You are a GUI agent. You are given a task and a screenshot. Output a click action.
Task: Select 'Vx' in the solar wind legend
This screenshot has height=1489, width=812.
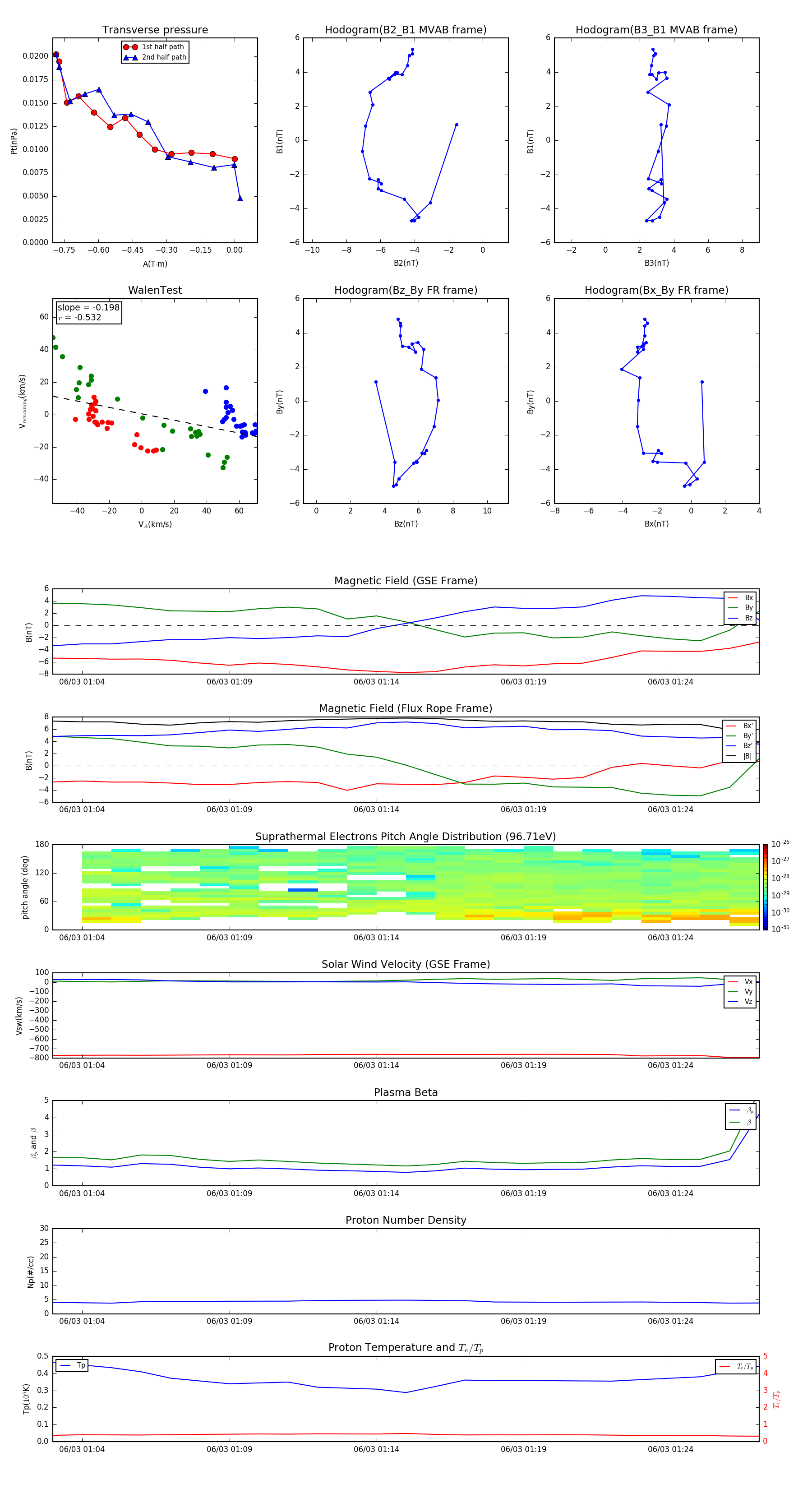click(740, 981)
